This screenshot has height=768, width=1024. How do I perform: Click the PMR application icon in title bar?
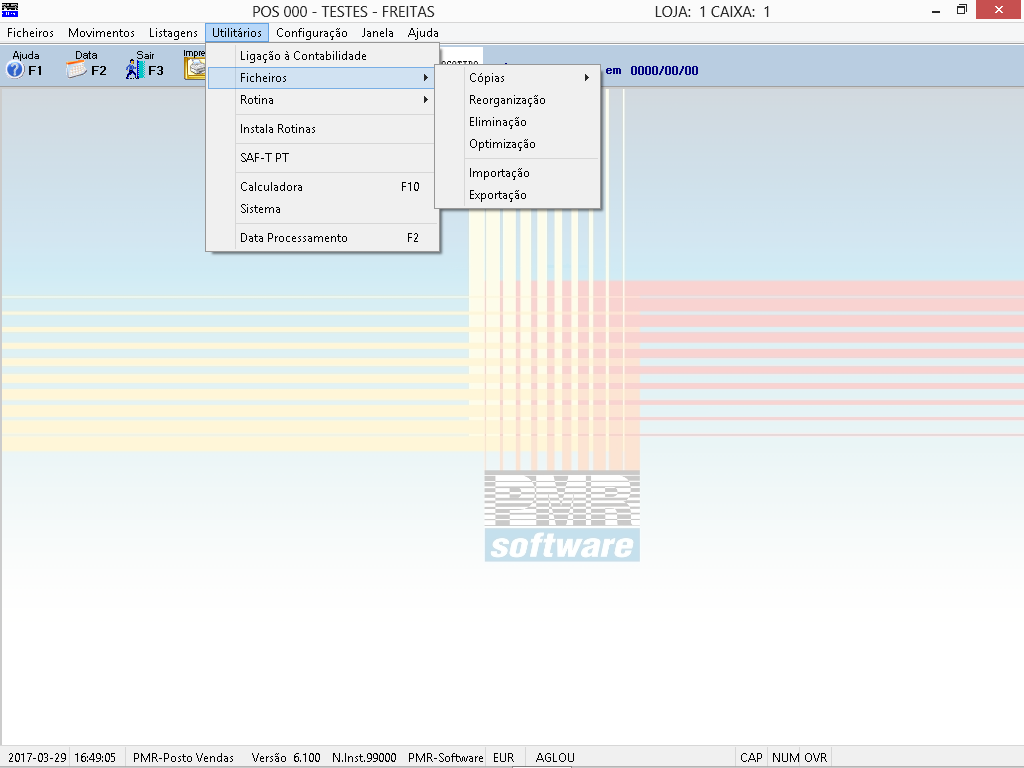click(10, 10)
